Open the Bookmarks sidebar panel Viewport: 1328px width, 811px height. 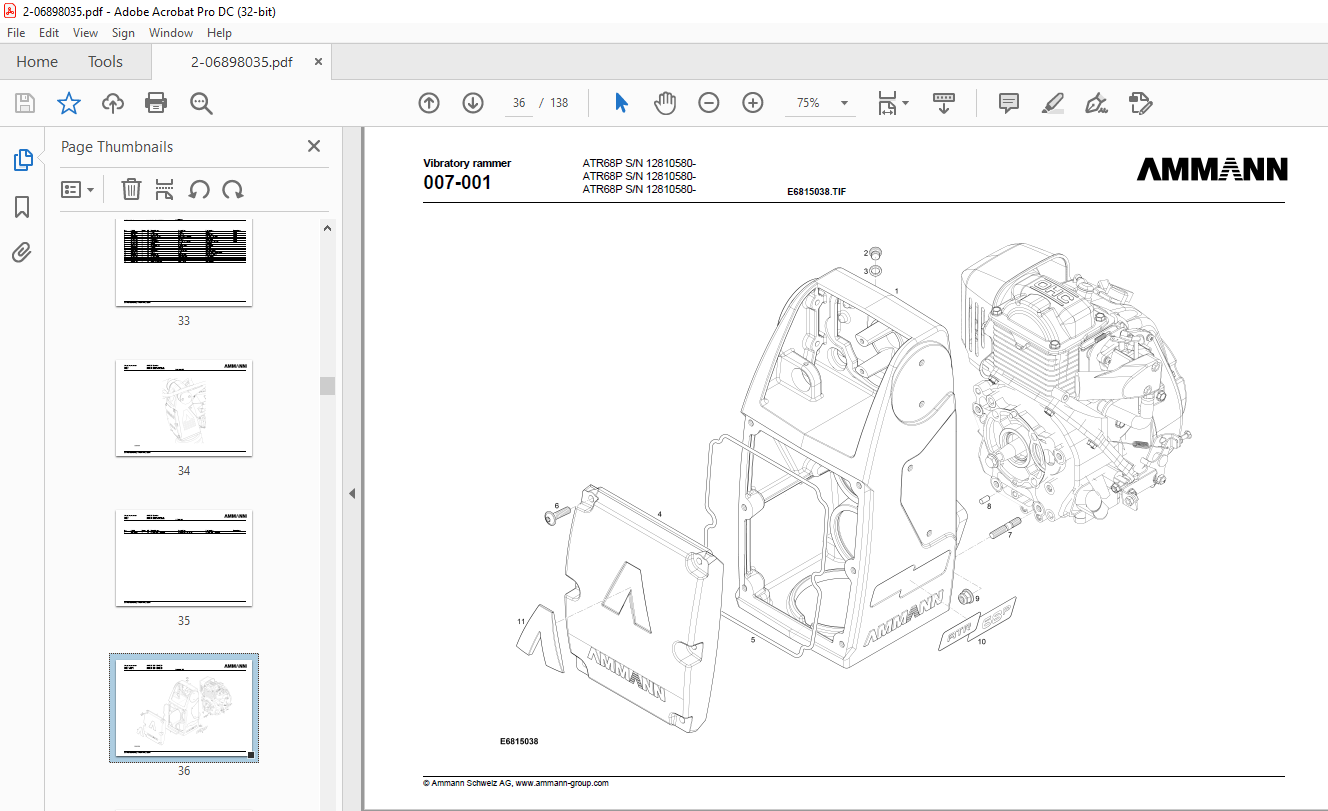(22, 207)
